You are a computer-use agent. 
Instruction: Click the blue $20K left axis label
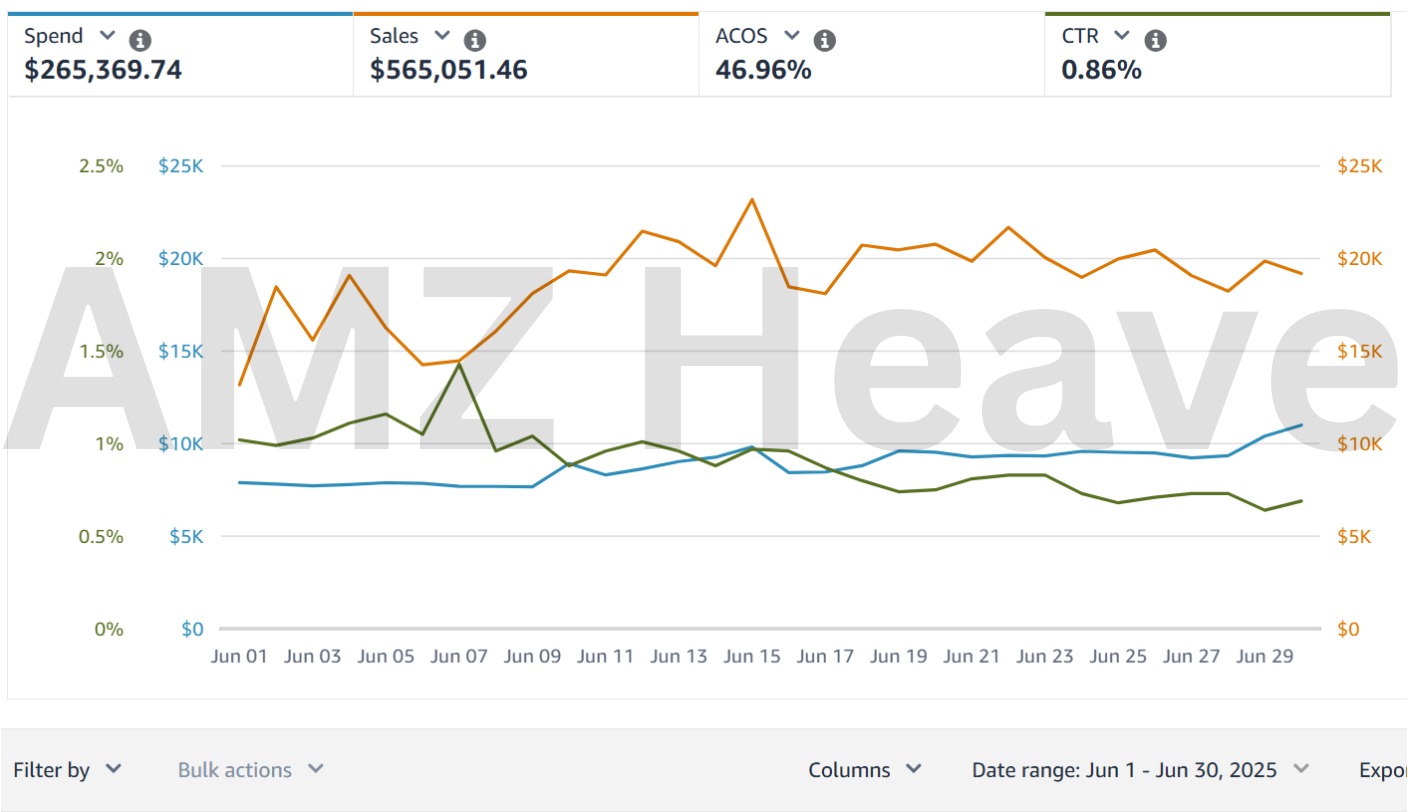(180, 259)
